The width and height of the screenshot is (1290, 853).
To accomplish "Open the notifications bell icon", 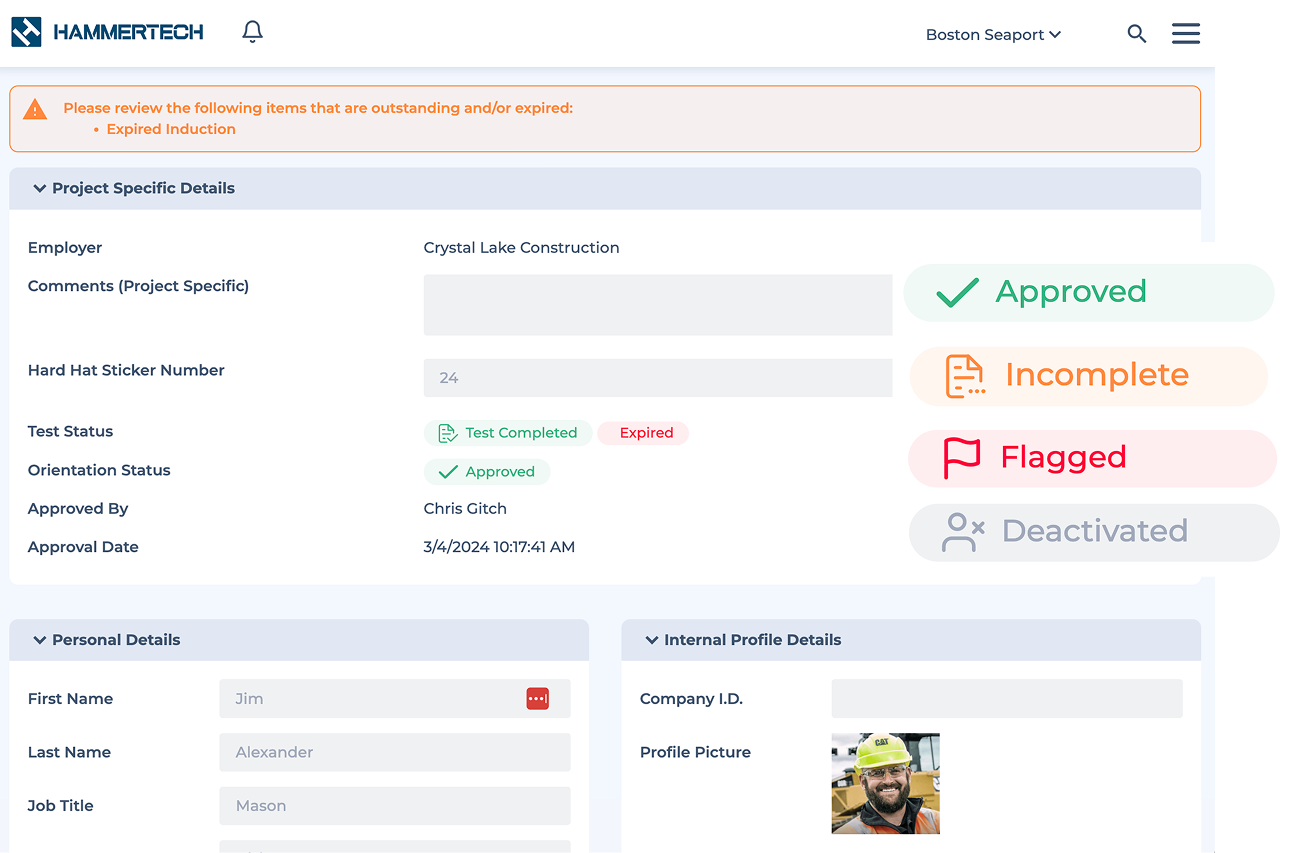I will 252,31.
